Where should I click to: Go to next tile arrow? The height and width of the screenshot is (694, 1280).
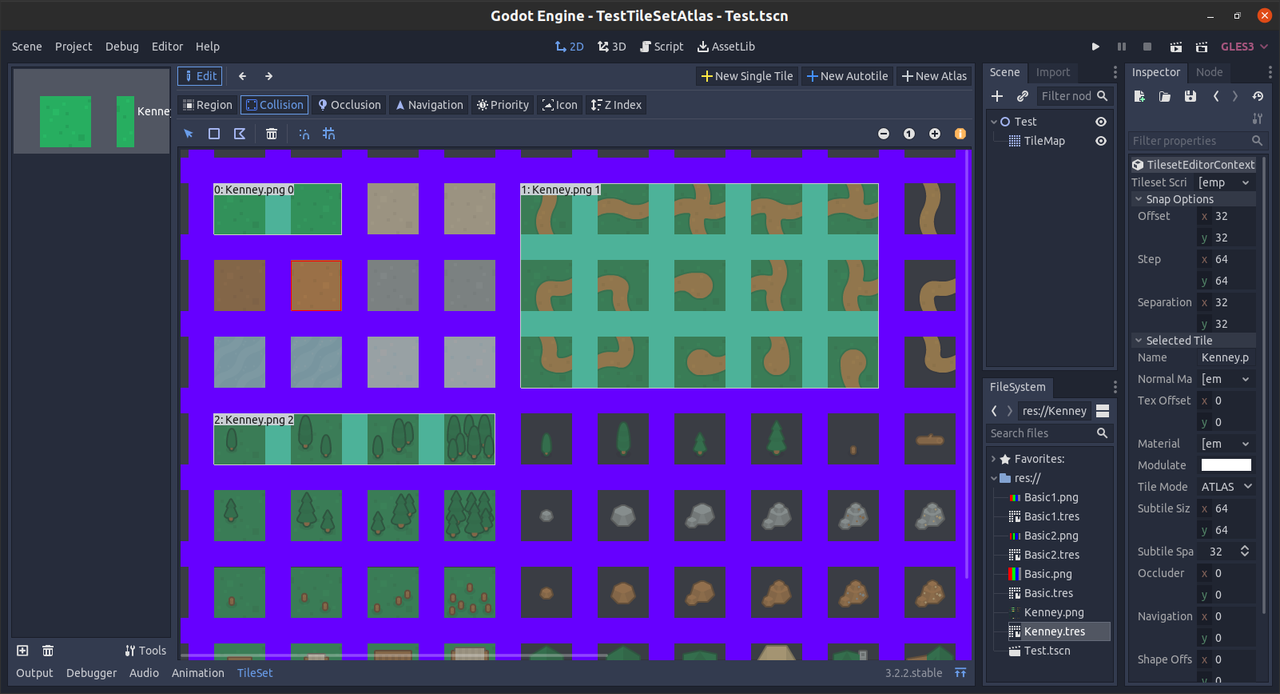coord(269,76)
